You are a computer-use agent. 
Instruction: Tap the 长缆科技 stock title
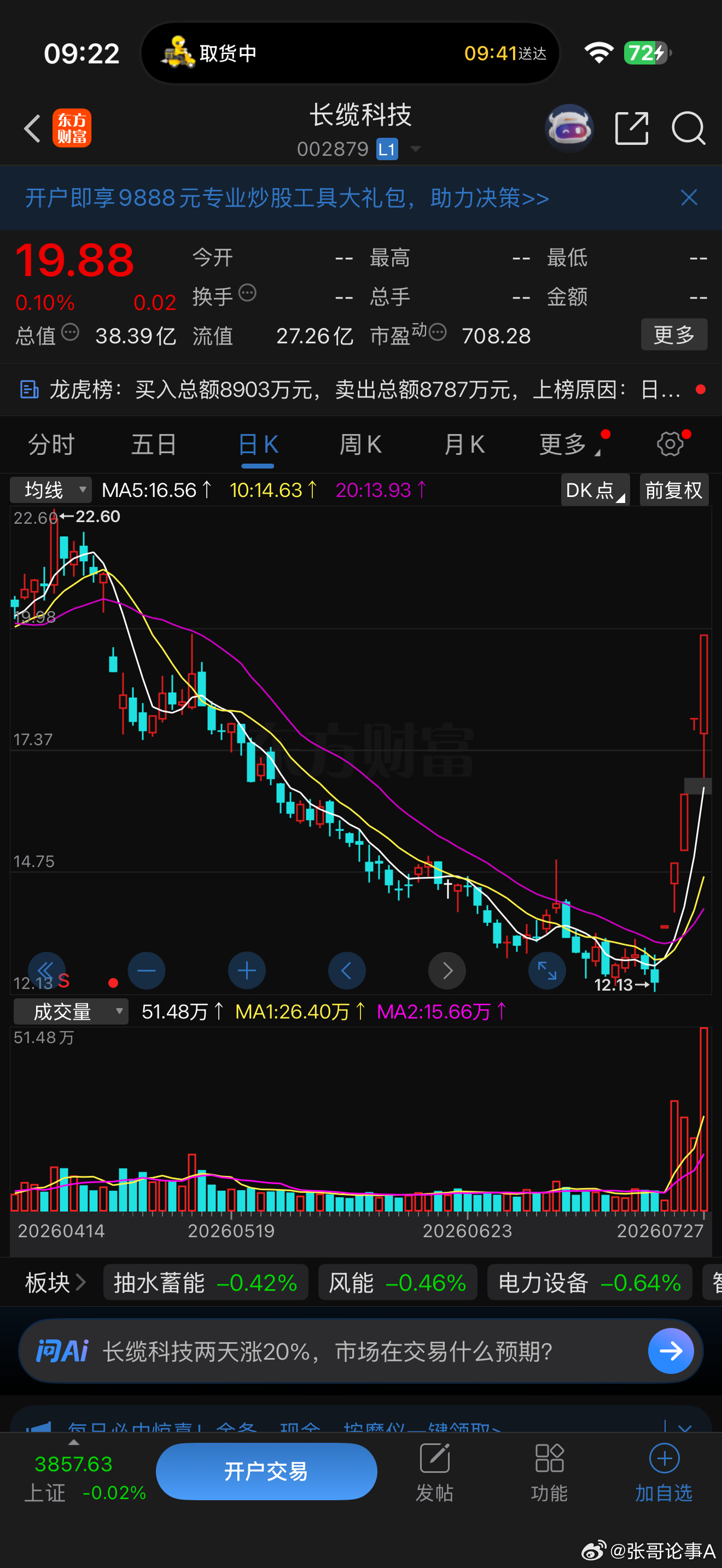(360, 114)
